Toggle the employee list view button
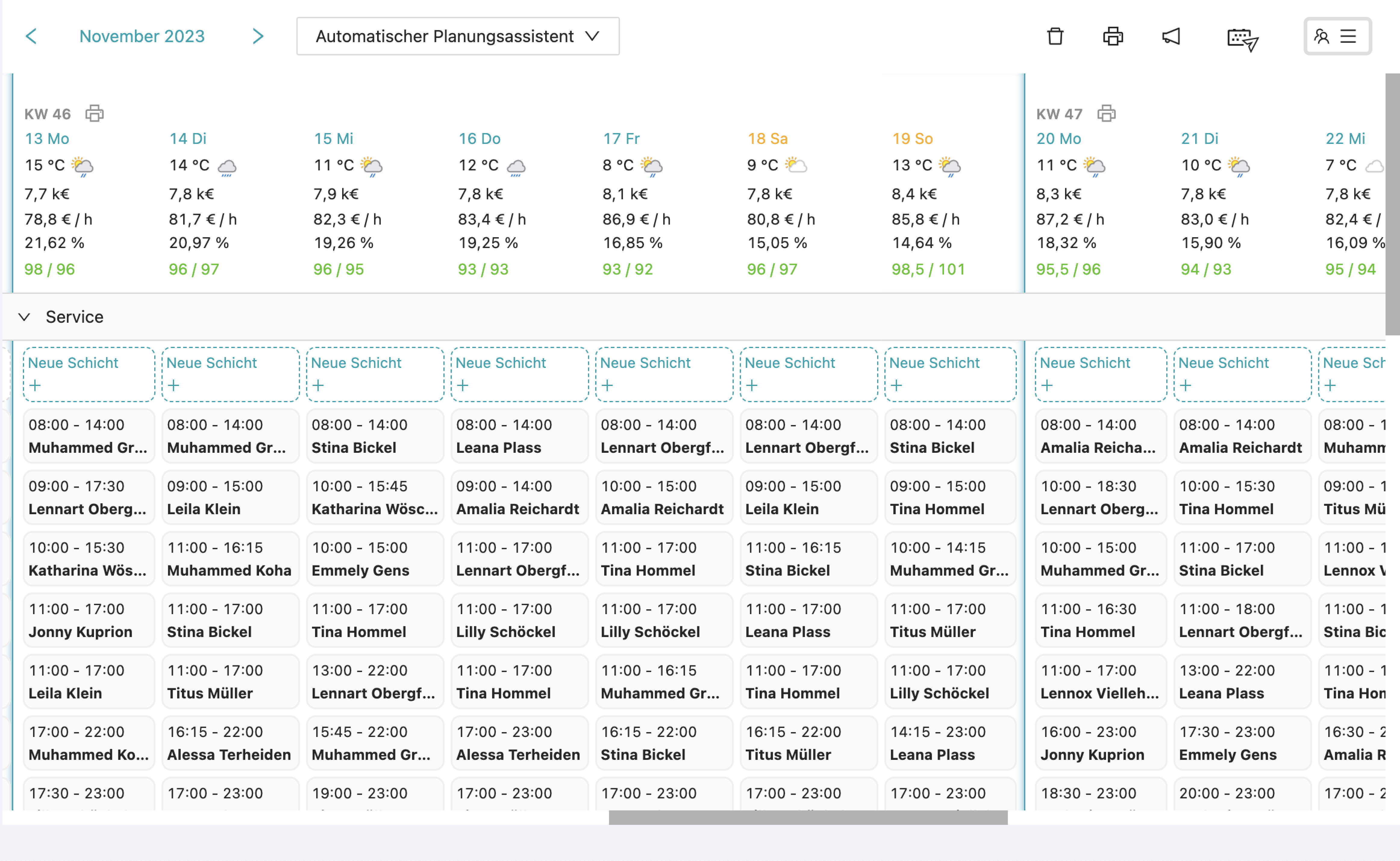The height and width of the screenshot is (861, 1400). coord(1337,36)
